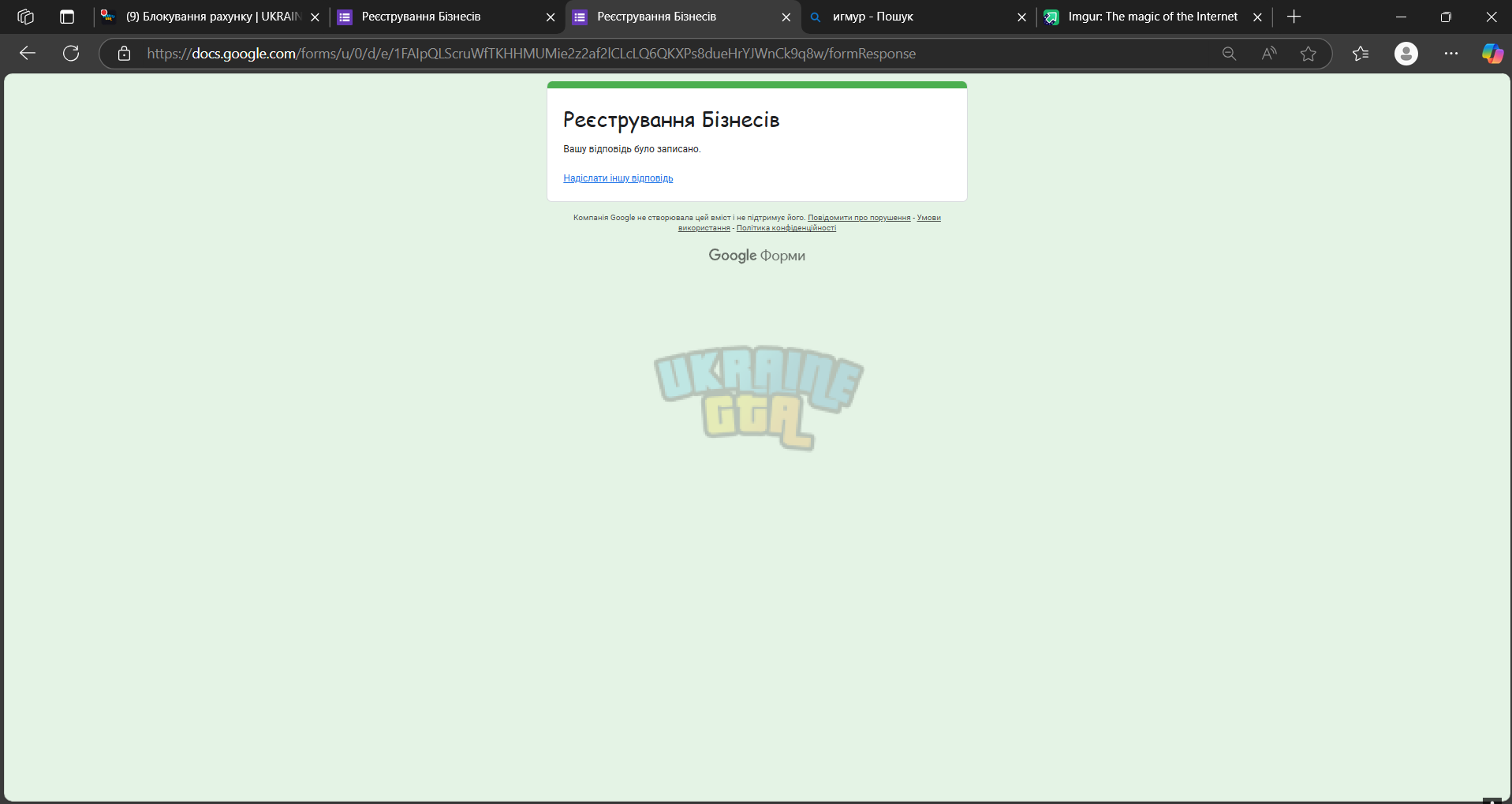Switch to Блокування рахунку tab
The width and height of the screenshot is (1512, 804).
click(x=213, y=17)
